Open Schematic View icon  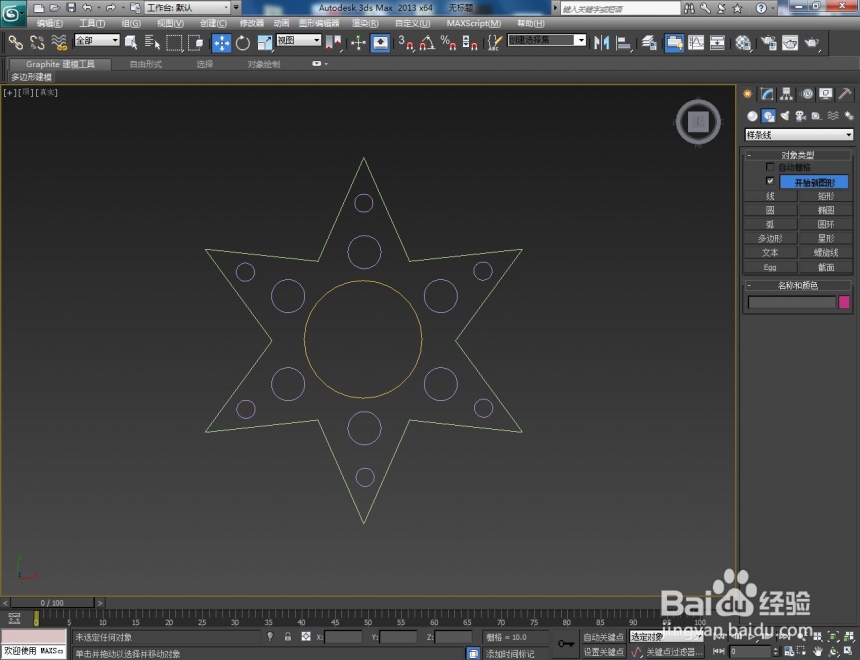pos(717,42)
